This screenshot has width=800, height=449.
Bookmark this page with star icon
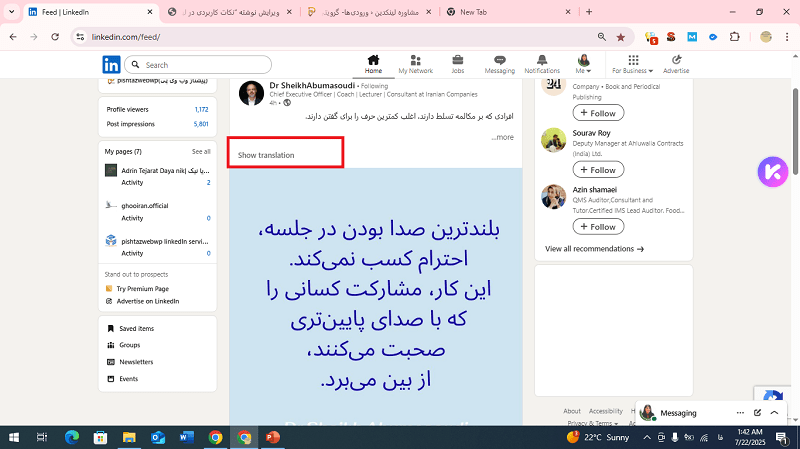click(621, 37)
